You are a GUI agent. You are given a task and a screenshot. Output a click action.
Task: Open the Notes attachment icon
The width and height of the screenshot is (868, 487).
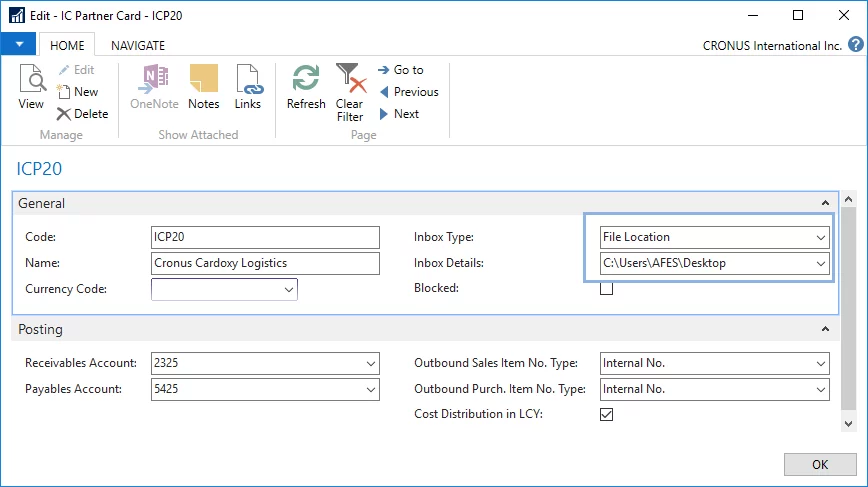pos(203,86)
